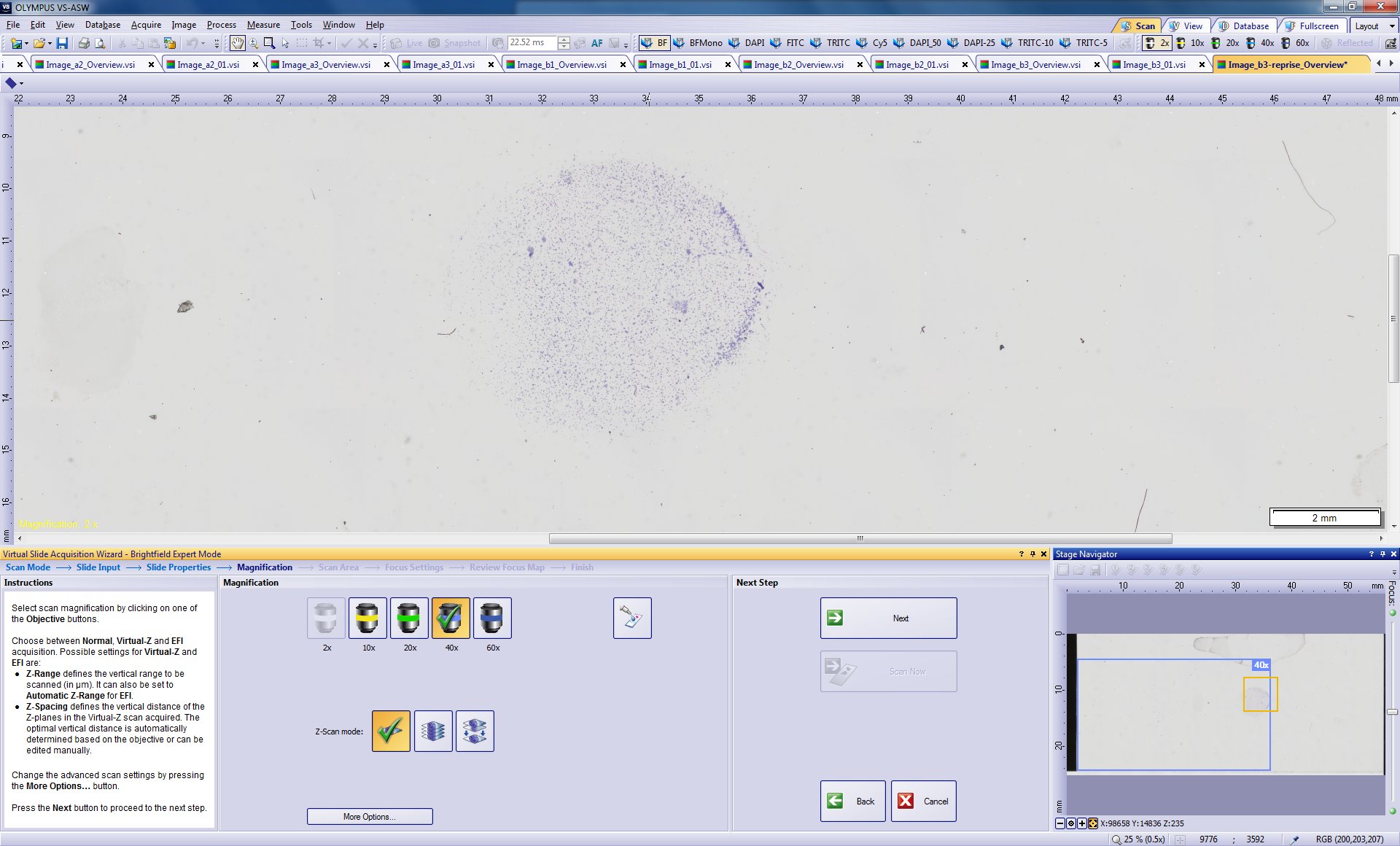
Task: Expand the Open file dropdown arrow
Action: point(50,43)
